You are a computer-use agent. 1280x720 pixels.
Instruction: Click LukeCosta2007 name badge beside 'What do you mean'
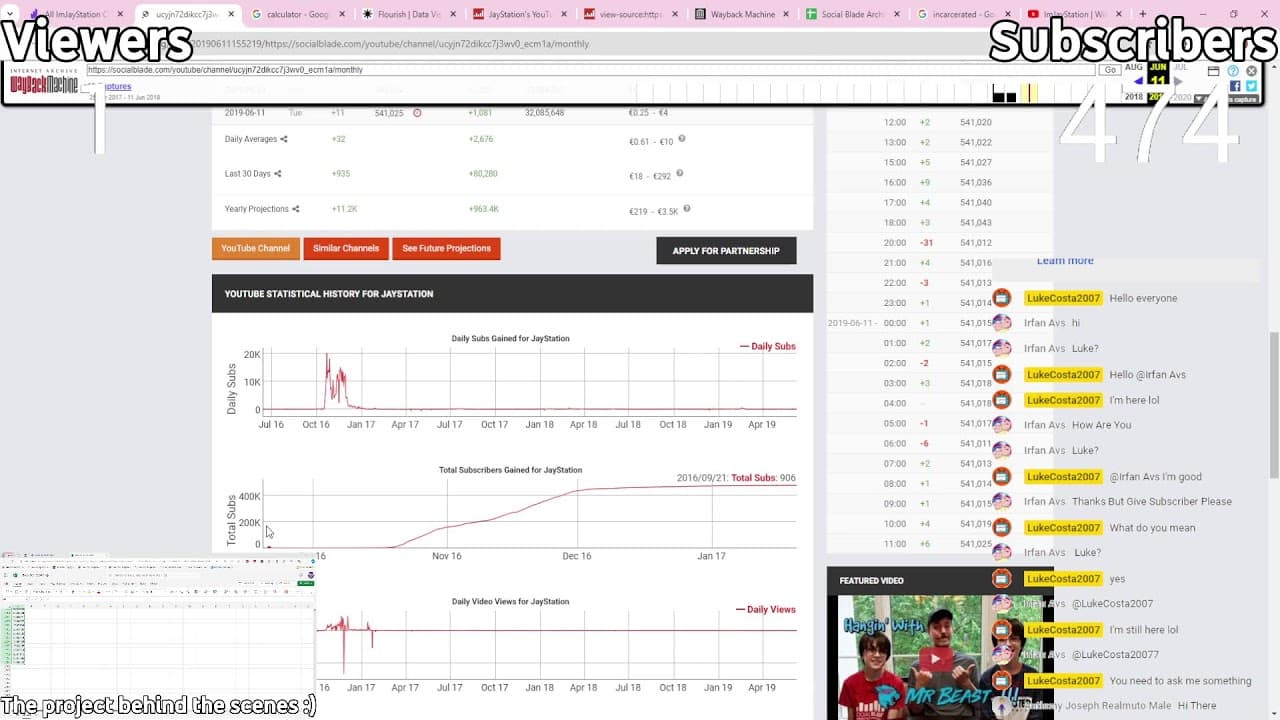pos(1064,528)
